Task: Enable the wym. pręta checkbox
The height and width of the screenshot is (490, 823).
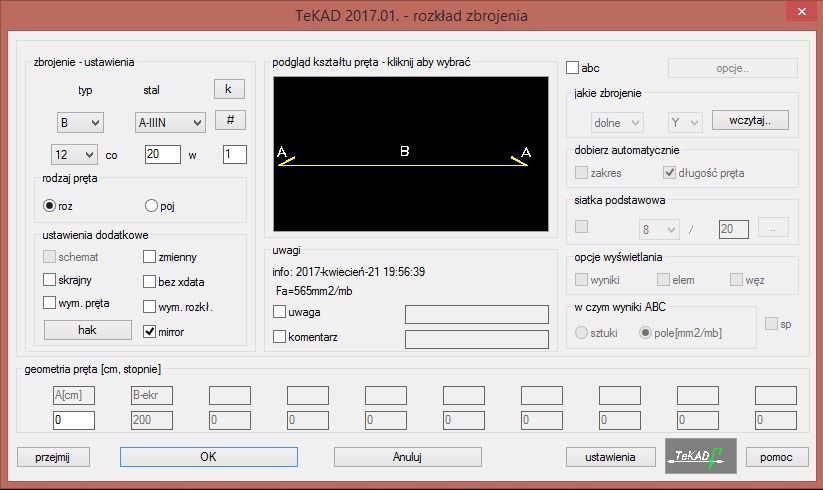Action: pos(49,303)
